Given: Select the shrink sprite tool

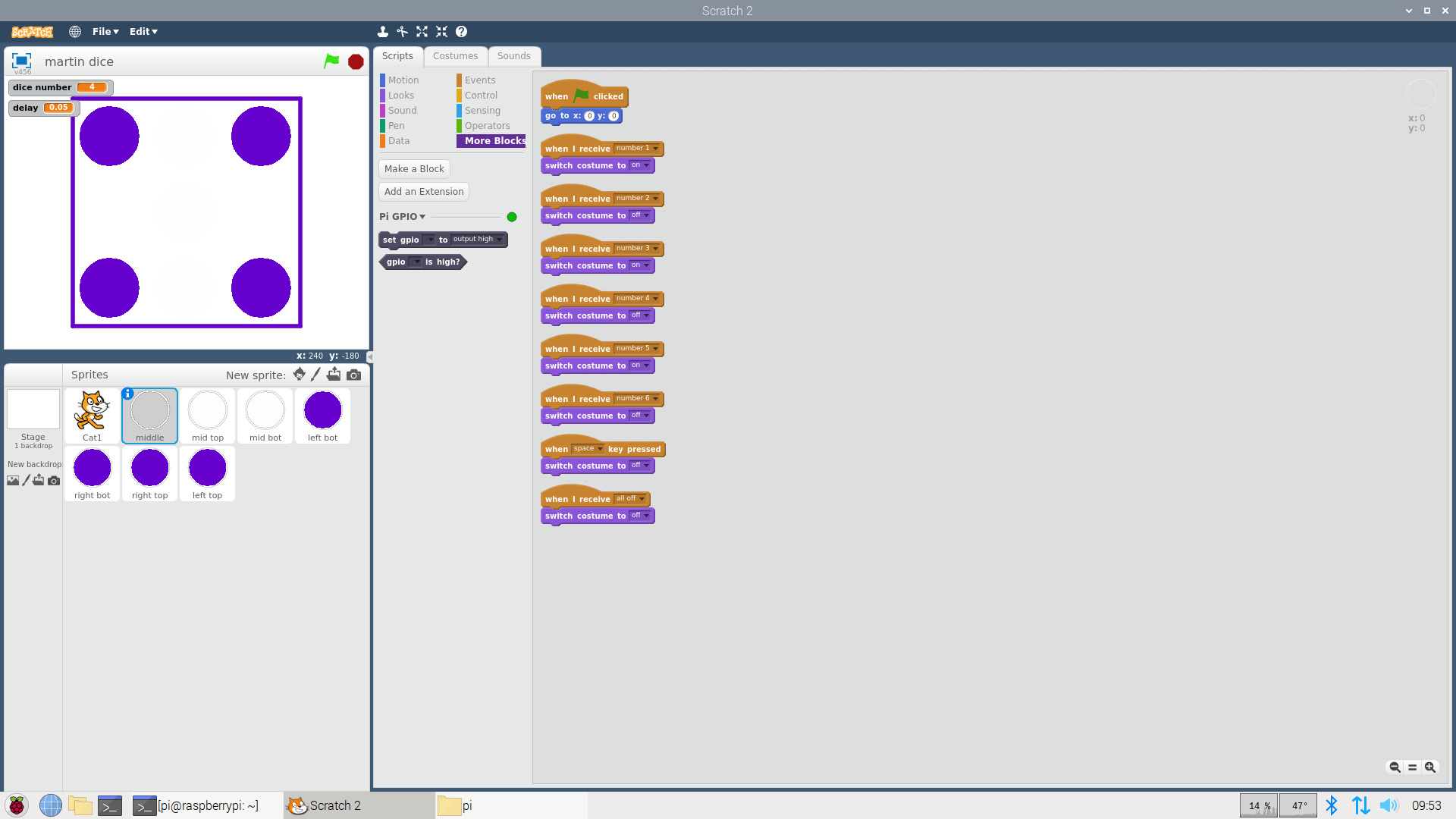Looking at the screenshot, I should click(x=442, y=32).
